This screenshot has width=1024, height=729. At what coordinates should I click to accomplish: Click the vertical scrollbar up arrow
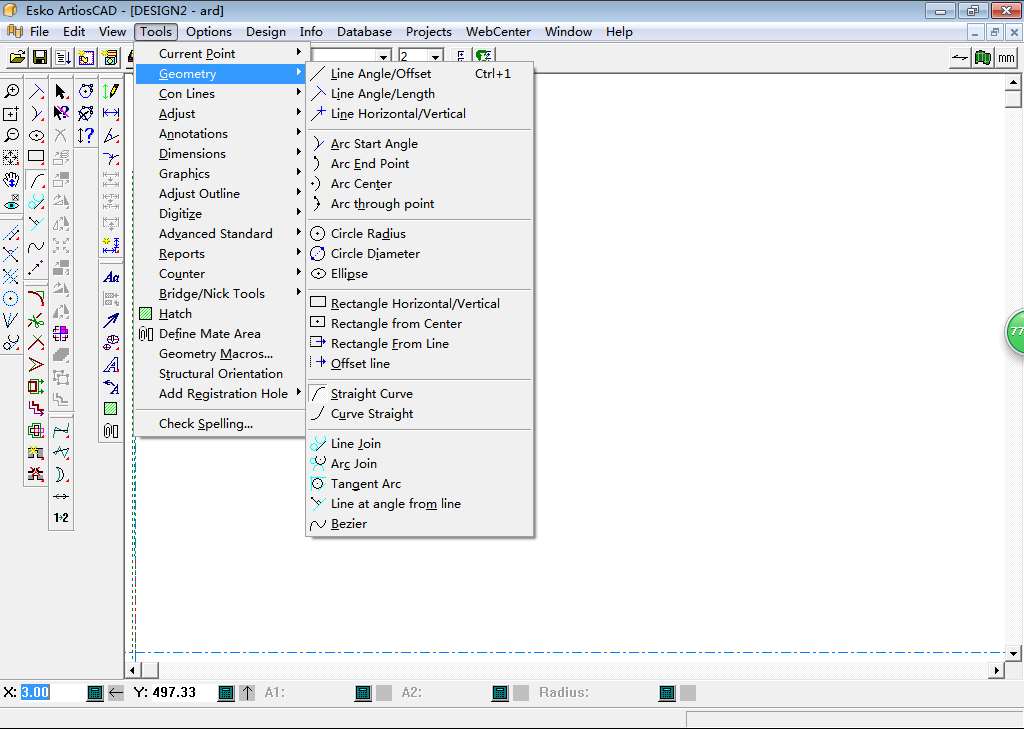point(1012,83)
